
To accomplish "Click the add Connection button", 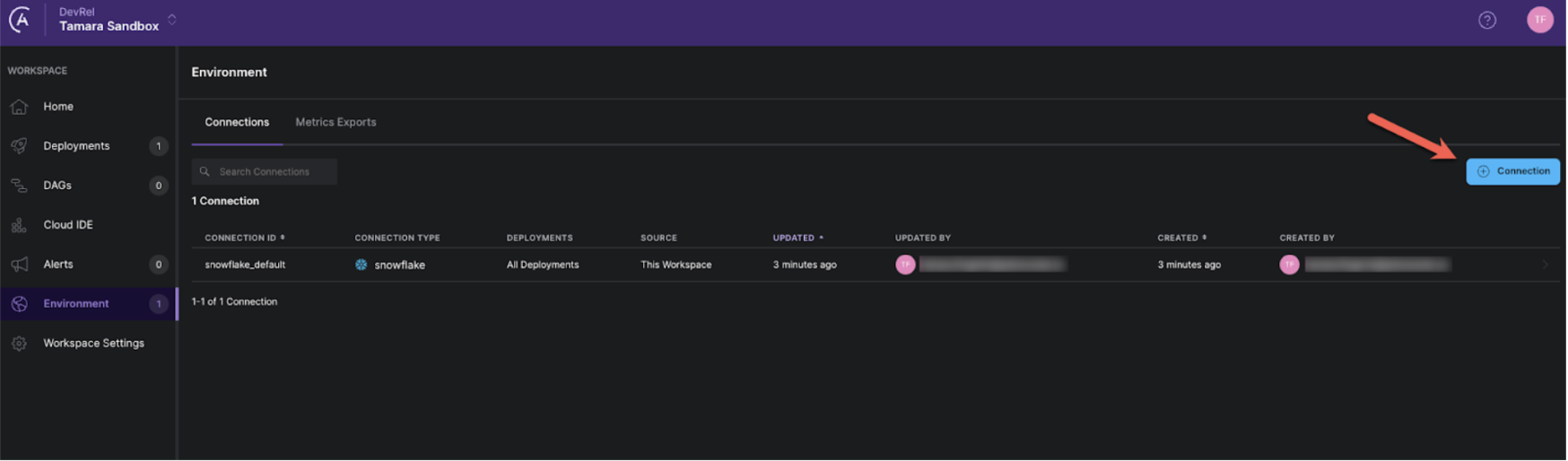I will [x=1512, y=171].
